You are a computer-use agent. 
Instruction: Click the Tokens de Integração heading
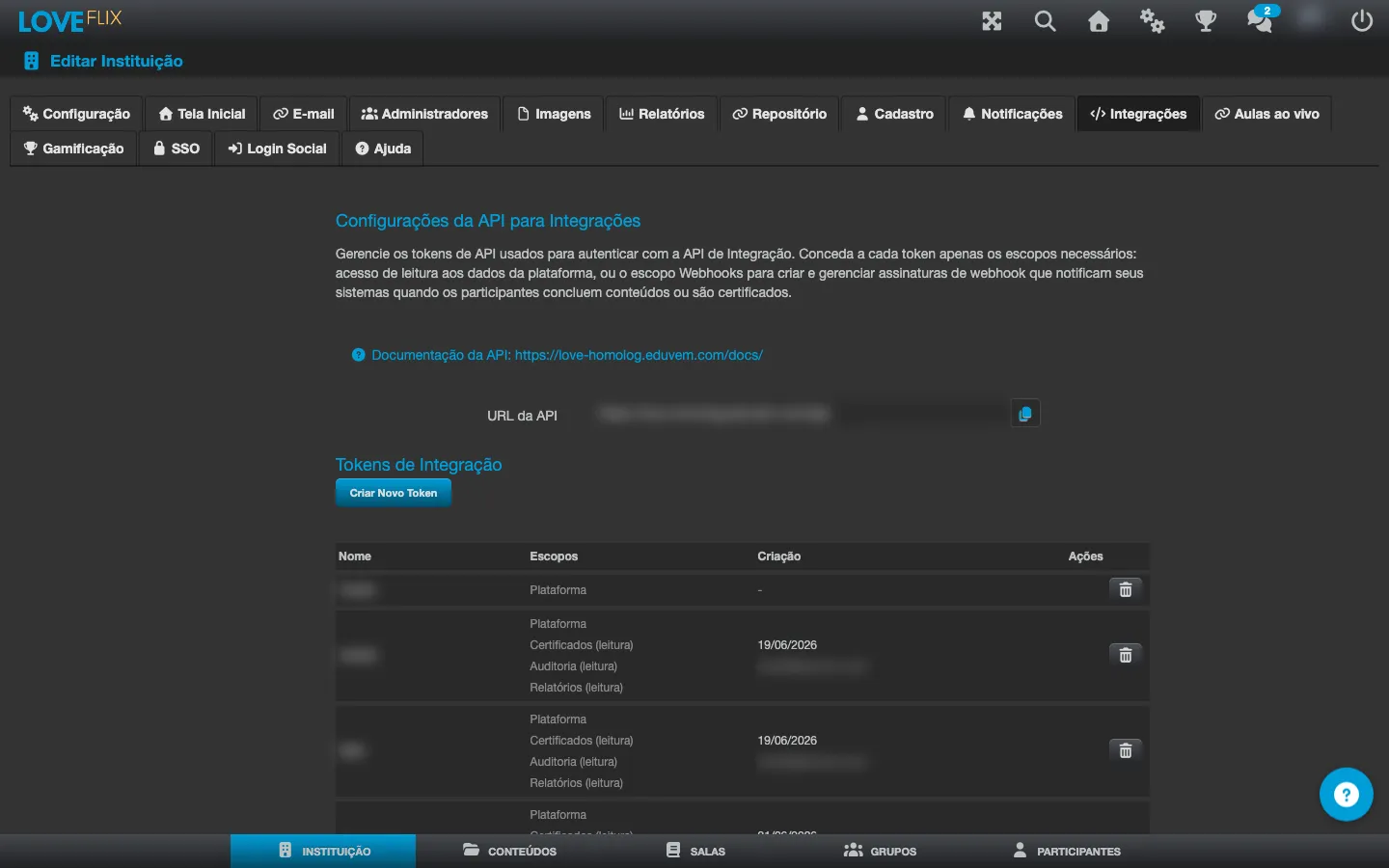pos(419,464)
